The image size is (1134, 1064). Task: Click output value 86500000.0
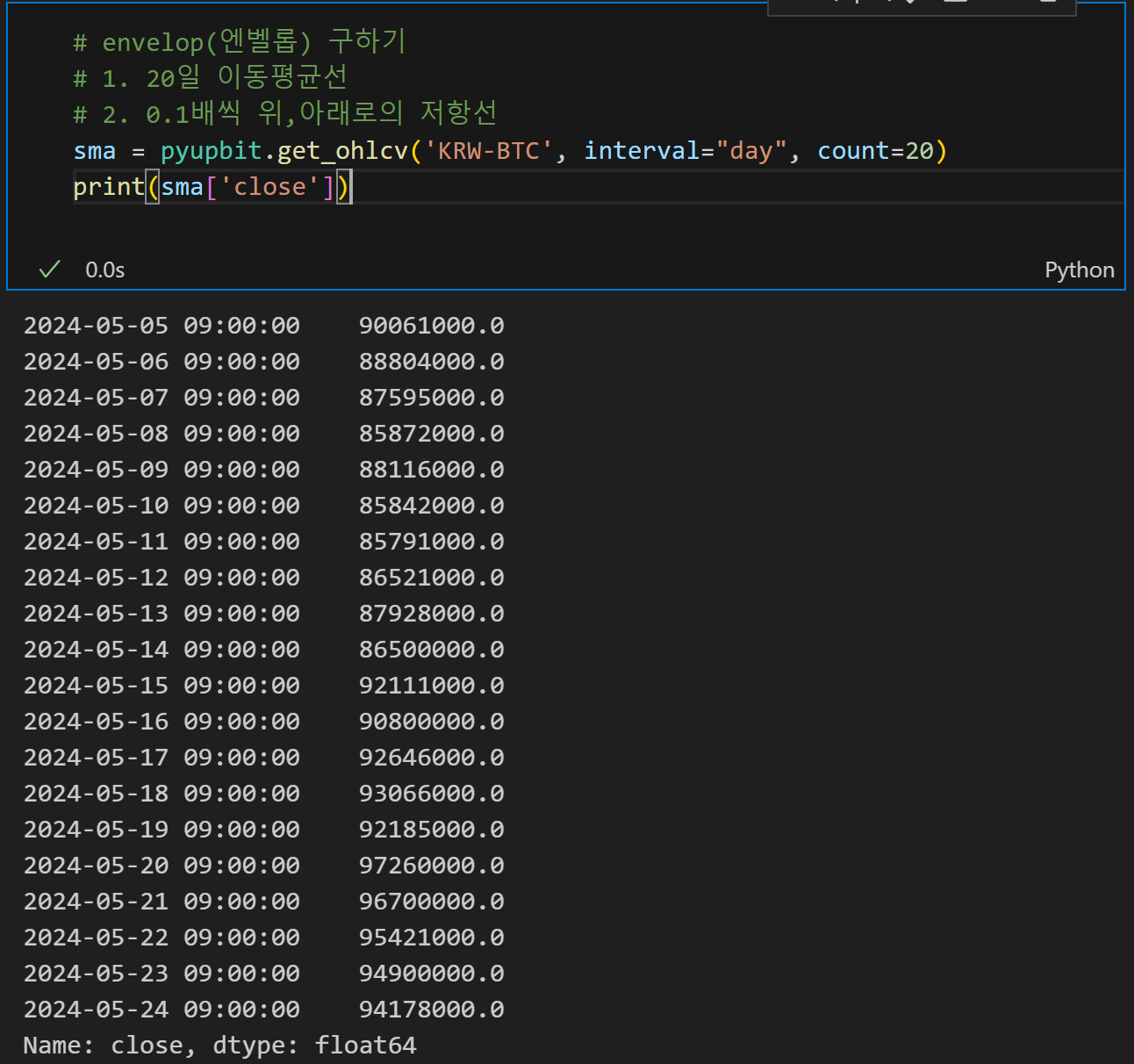(x=432, y=650)
